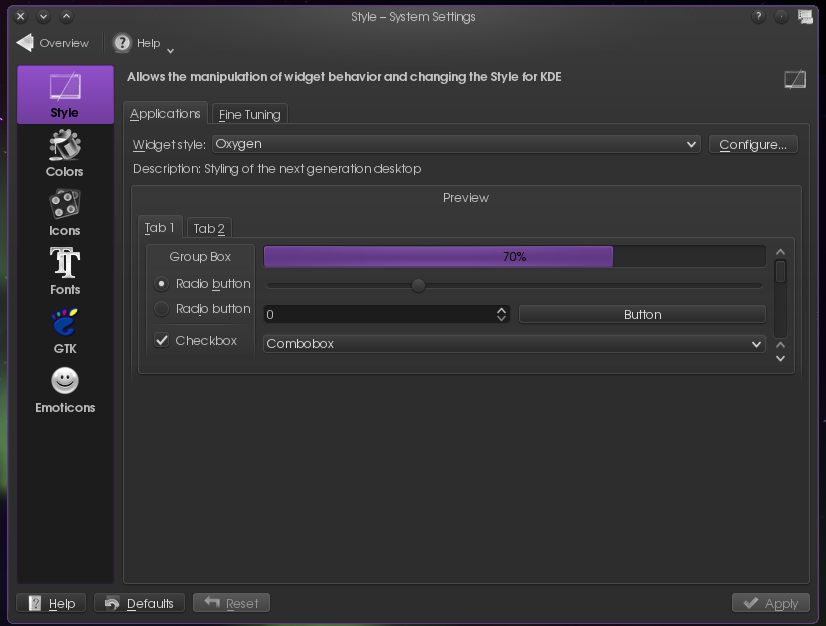The width and height of the screenshot is (826, 626).
Task: Click the preview vertical scrollbar handle
Action: click(781, 271)
